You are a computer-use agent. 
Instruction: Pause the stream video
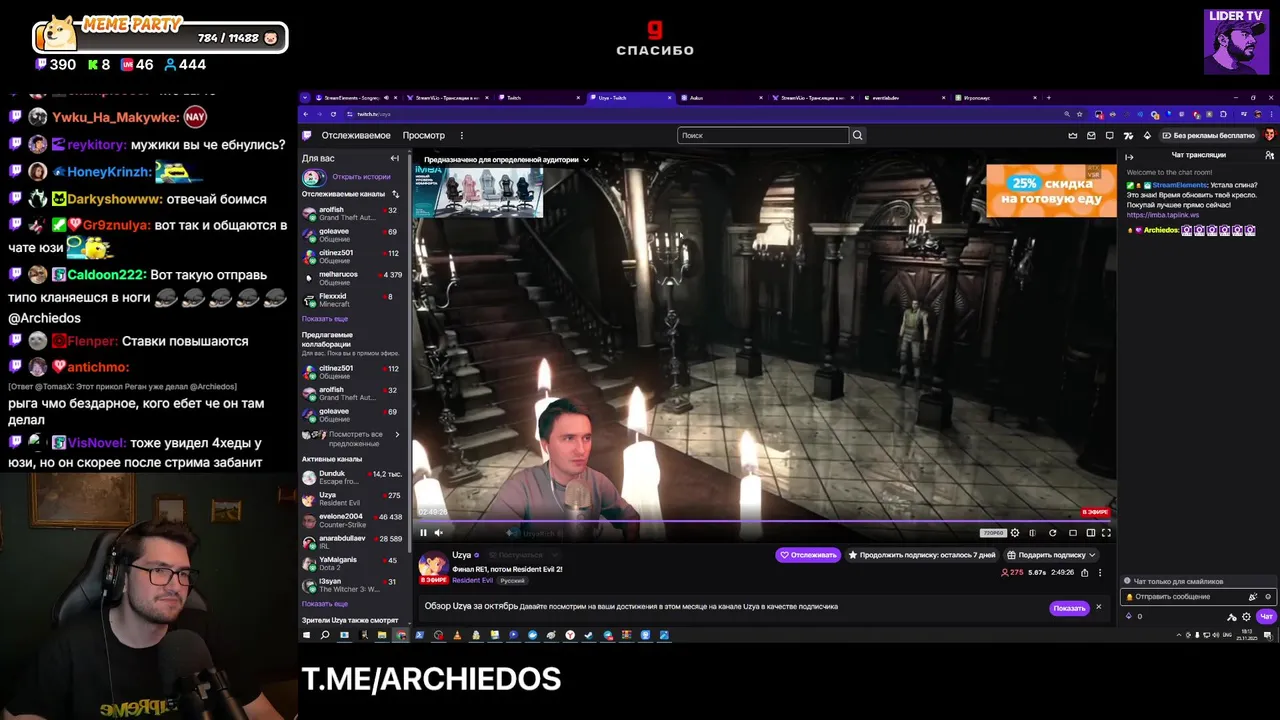point(423,533)
